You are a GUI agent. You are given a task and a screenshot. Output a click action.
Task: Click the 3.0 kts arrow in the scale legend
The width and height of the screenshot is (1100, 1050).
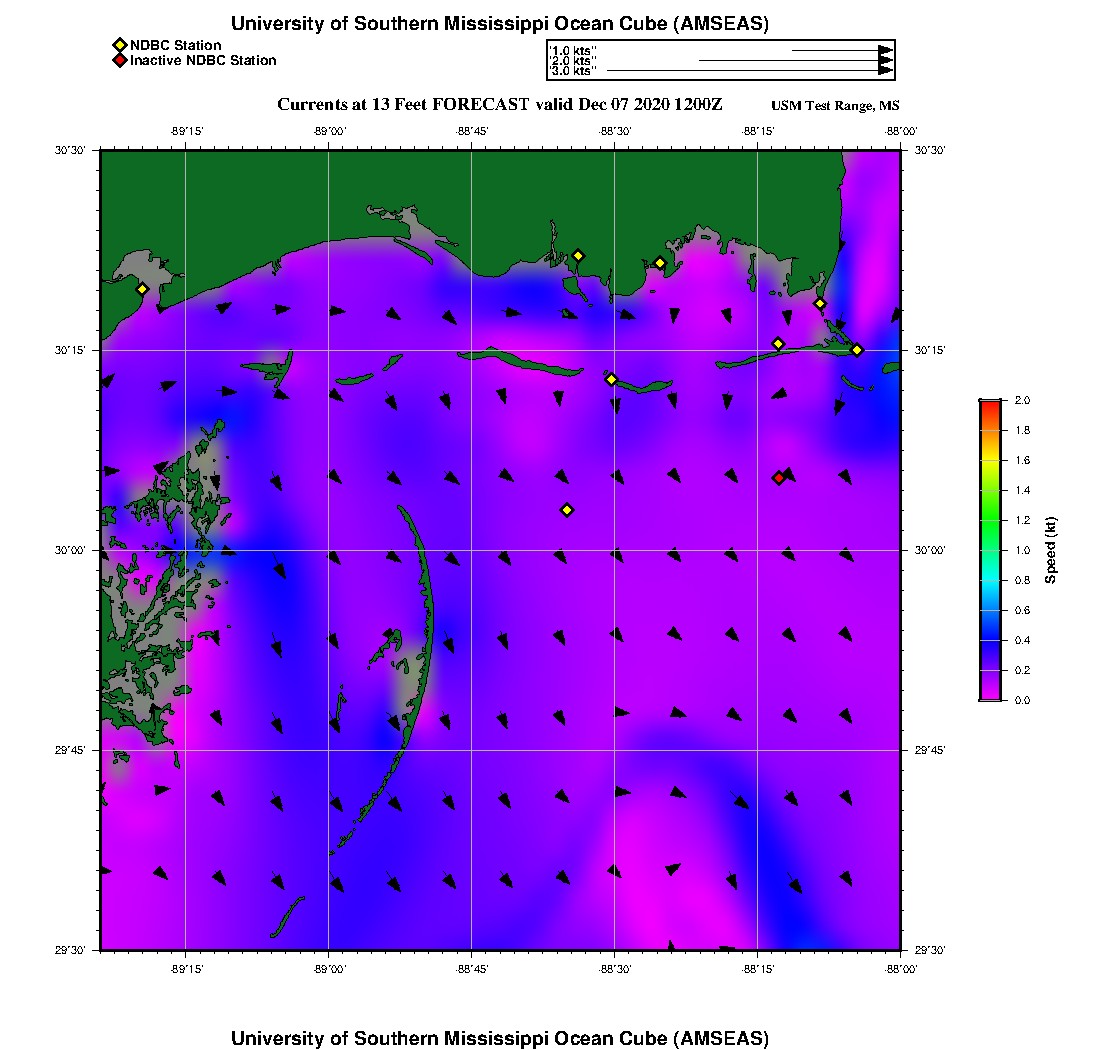tap(748, 71)
